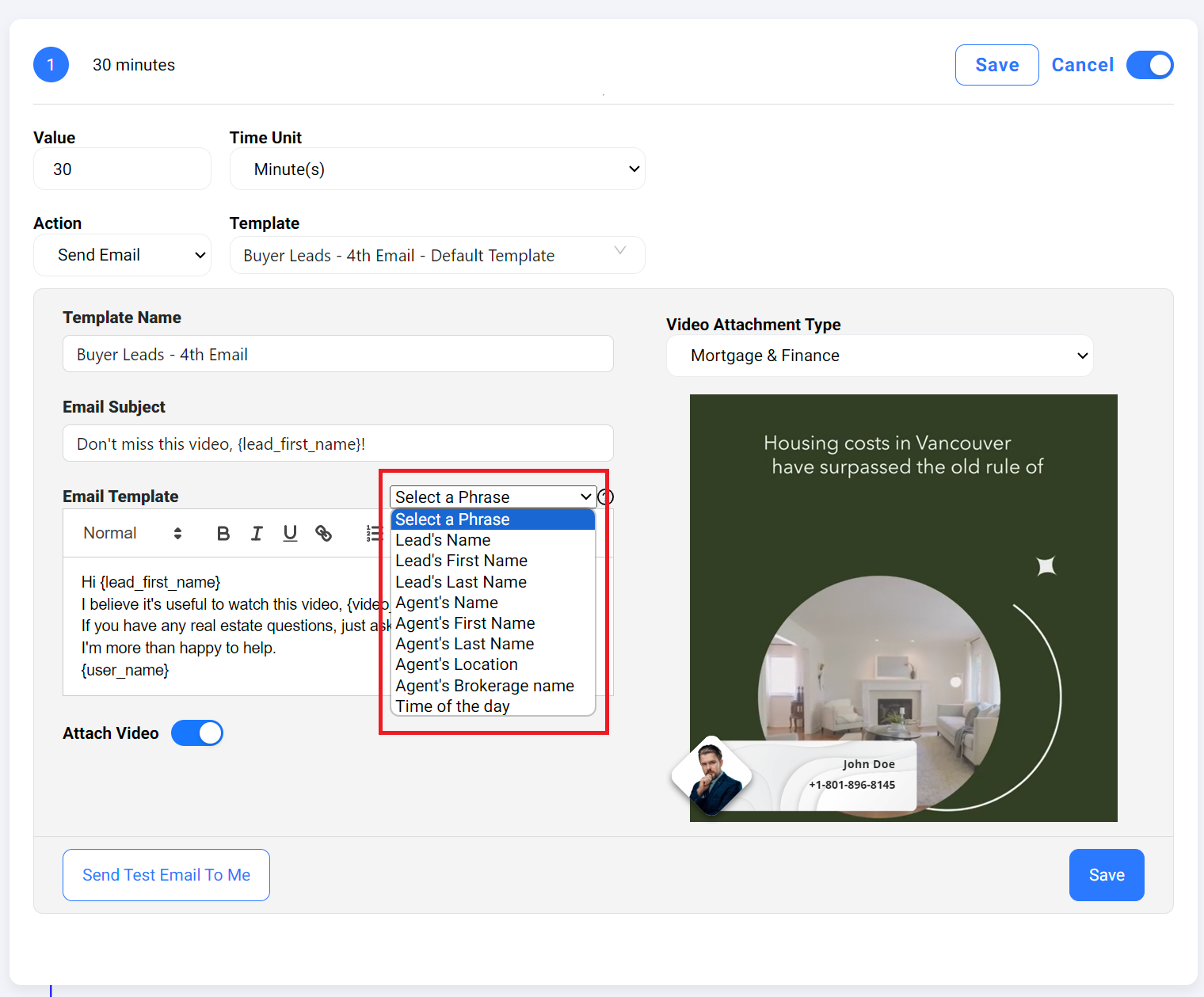This screenshot has height=997, width=1204.
Task: Expand the Video Attachment Type dropdown
Action: tap(879, 356)
